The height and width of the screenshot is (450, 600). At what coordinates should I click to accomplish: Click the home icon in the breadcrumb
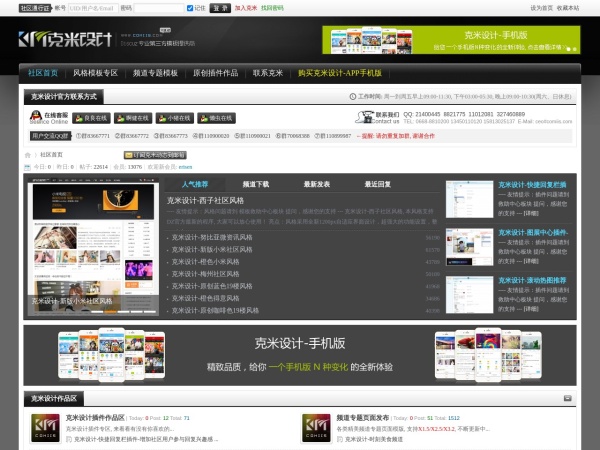28,155
